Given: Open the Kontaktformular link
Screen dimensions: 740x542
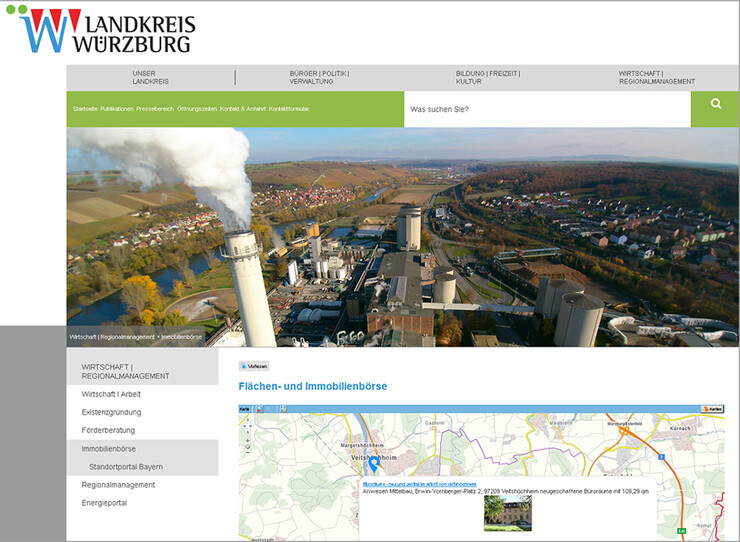Looking at the screenshot, I should coord(289,108).
